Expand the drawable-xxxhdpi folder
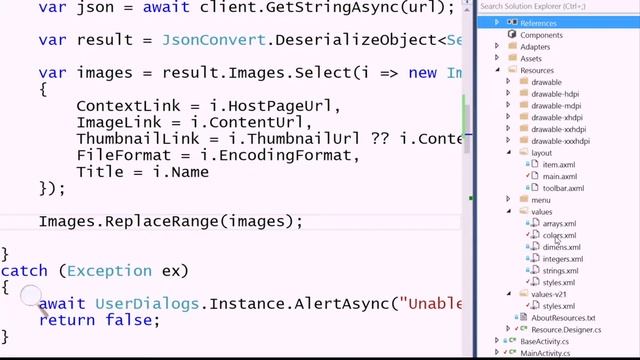The height and width of the screenshot is (360, 640). point(508,140)
